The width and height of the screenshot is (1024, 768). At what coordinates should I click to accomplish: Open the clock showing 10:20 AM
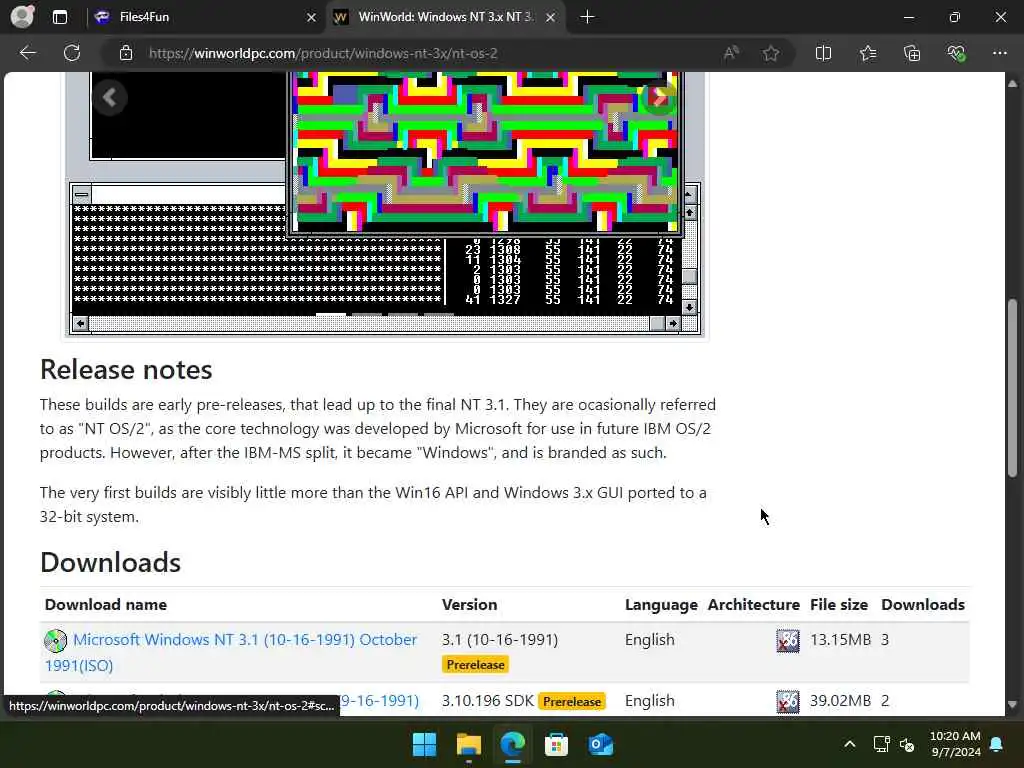coord(955,744)
